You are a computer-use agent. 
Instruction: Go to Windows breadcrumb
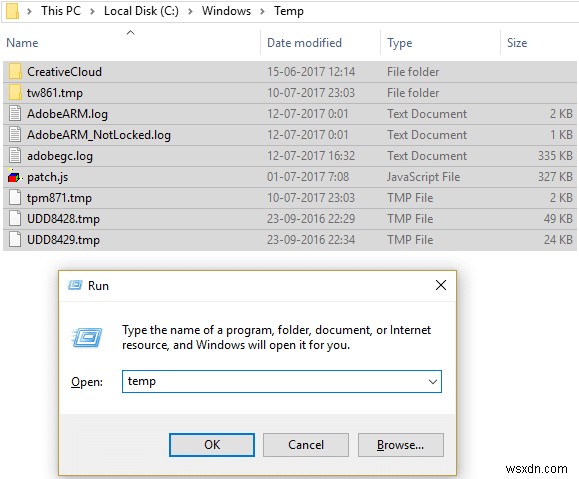point(226,11)
